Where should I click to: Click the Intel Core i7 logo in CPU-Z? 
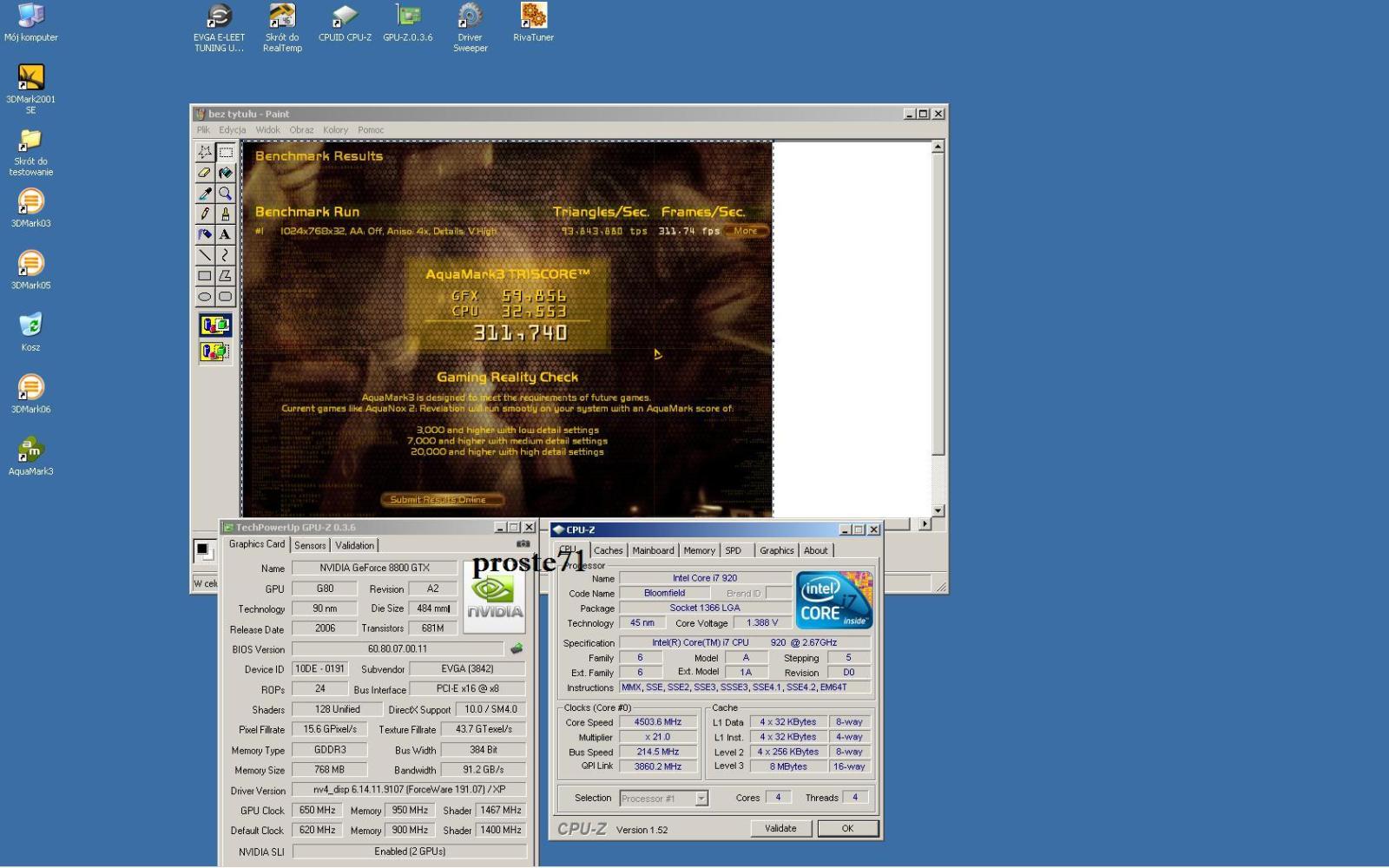[x=833, y=600]
